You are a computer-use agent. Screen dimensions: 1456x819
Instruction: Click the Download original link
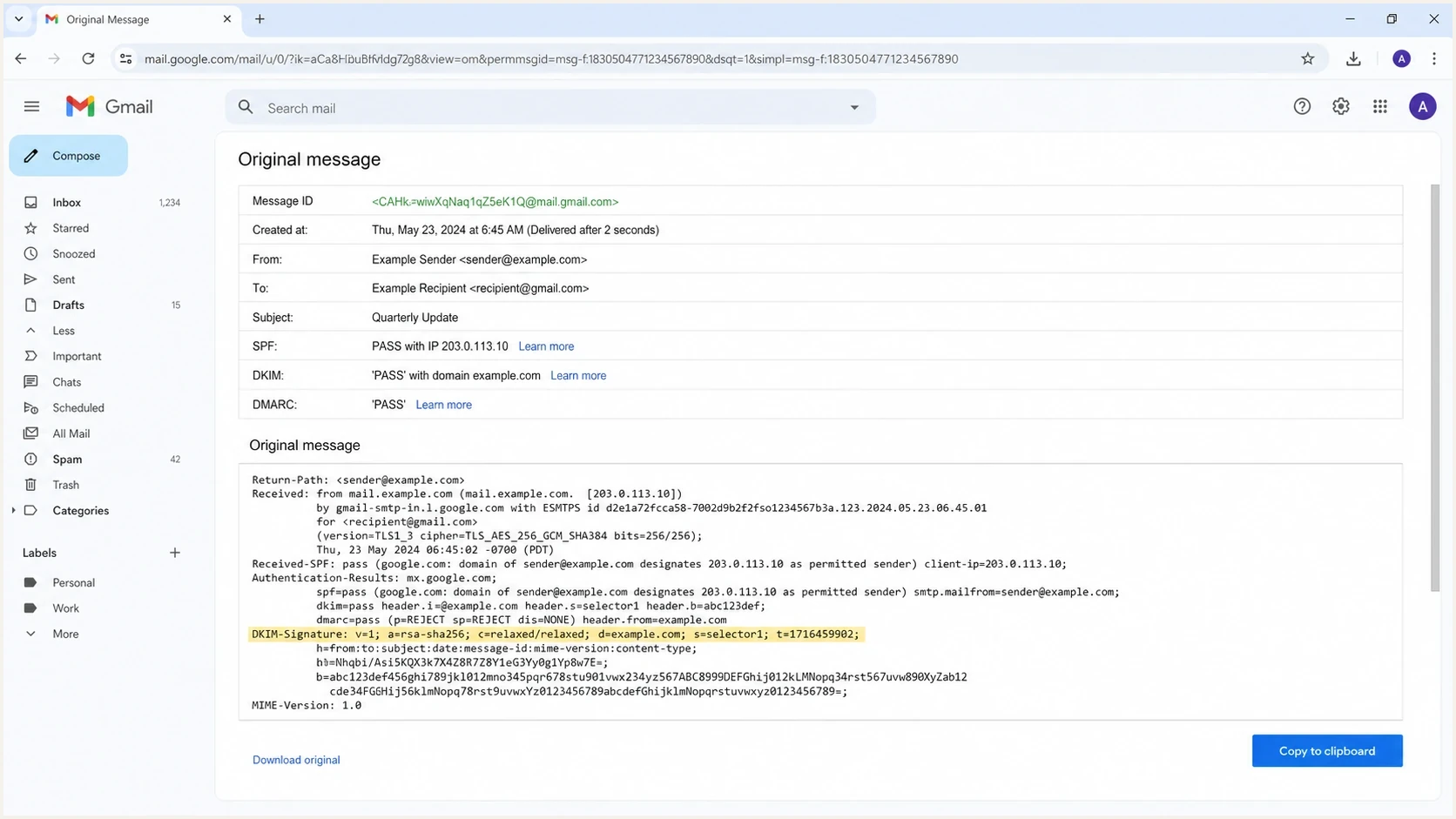[296, 760]
